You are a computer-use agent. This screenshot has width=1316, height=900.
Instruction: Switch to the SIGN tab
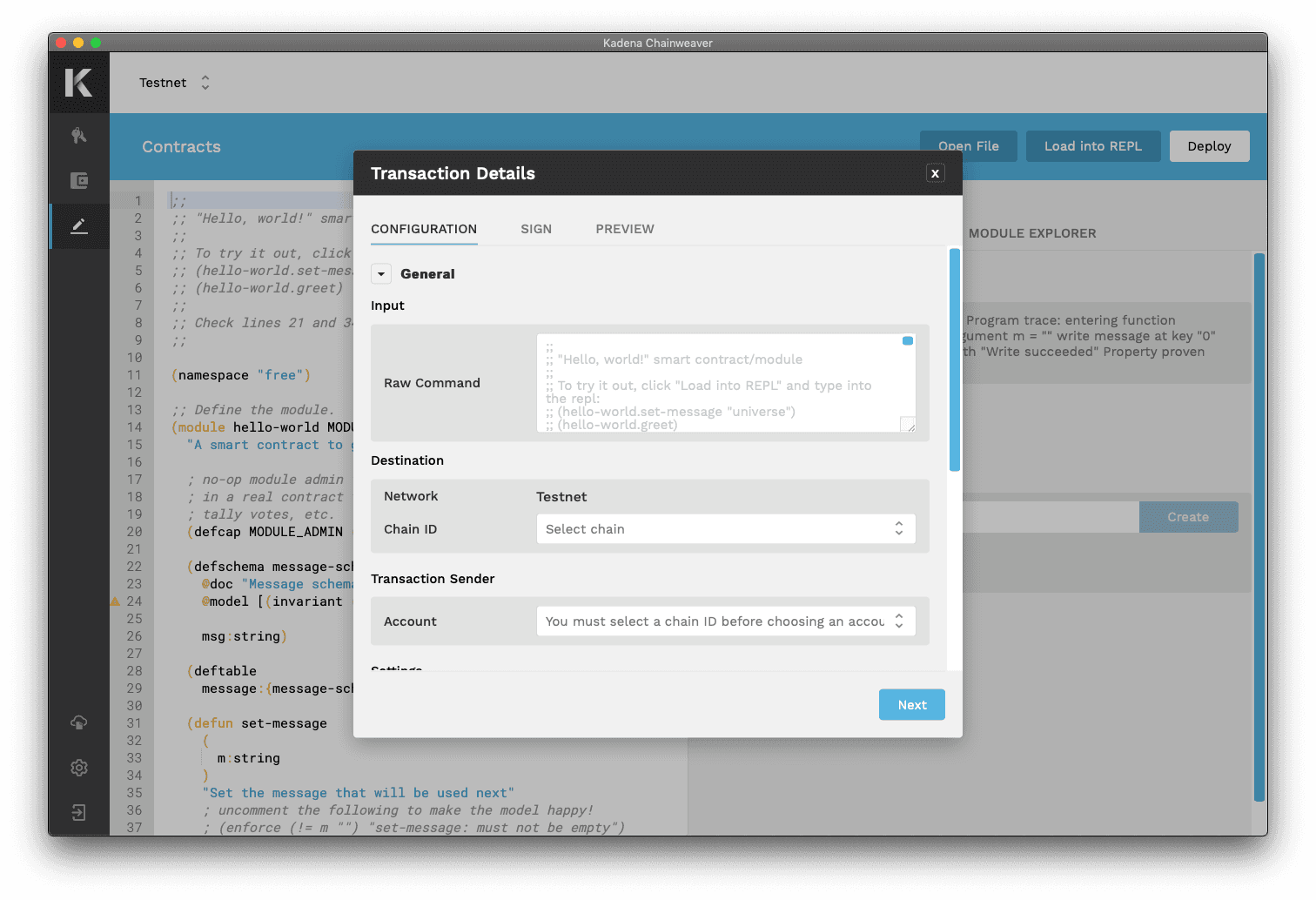[x=536, y=229]
